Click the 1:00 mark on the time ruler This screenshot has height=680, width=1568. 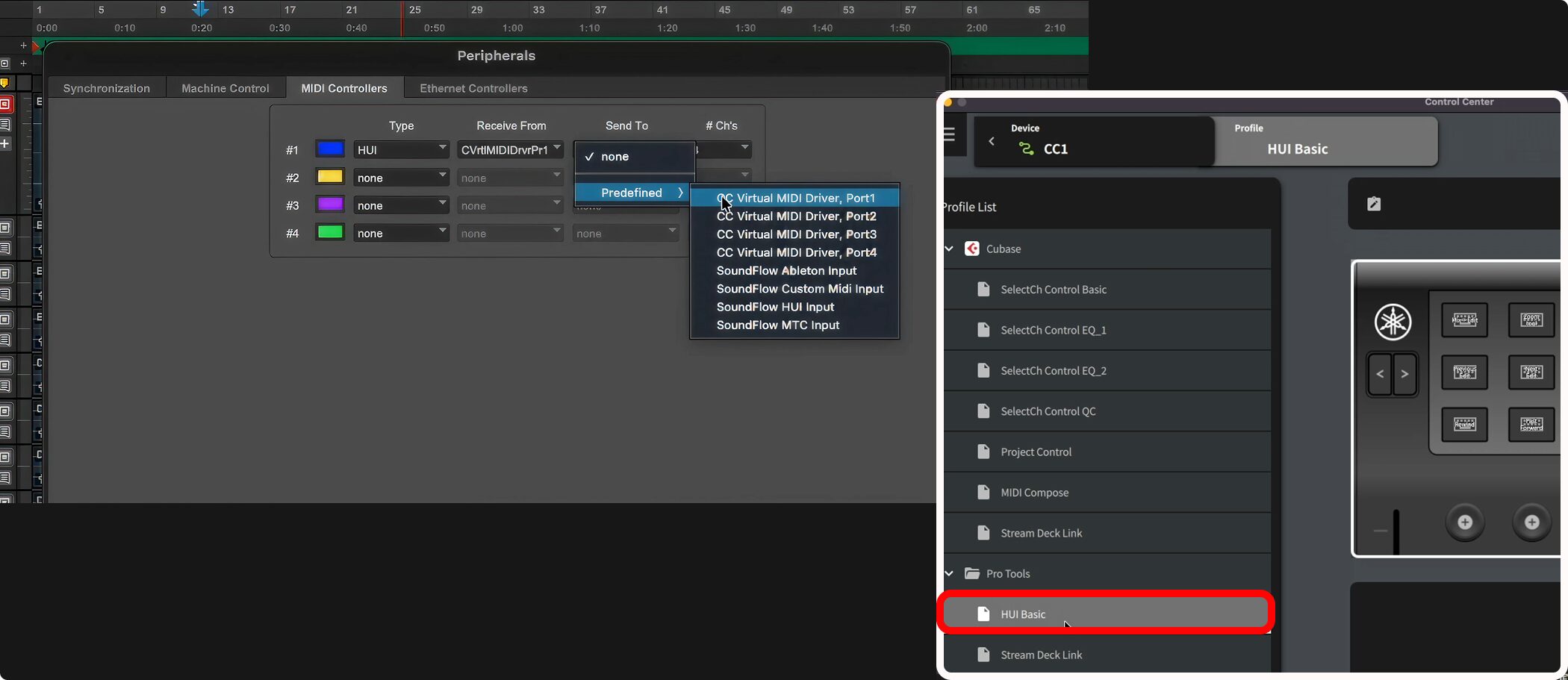pos(512,28)
